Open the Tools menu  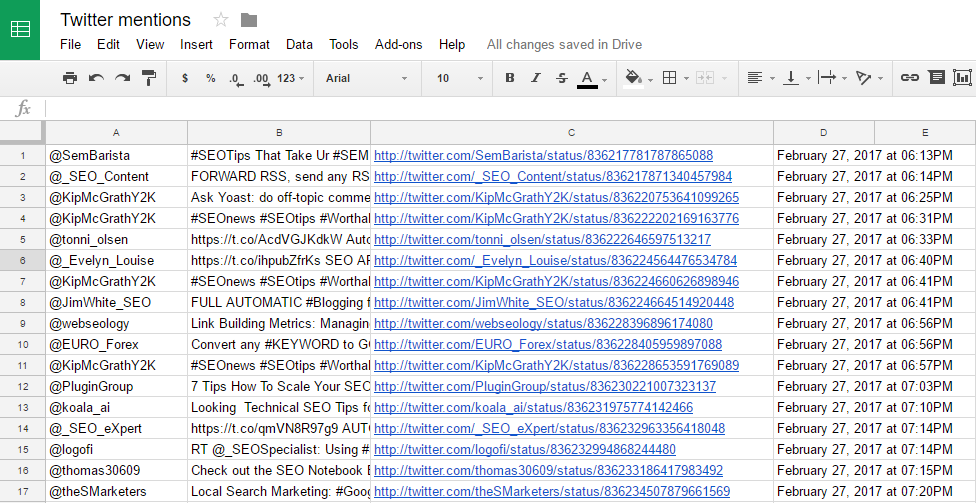click(344, 45)
